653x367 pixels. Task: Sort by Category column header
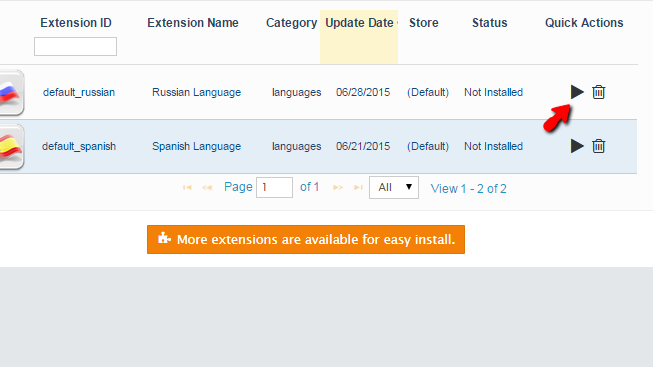click(292, 22)
